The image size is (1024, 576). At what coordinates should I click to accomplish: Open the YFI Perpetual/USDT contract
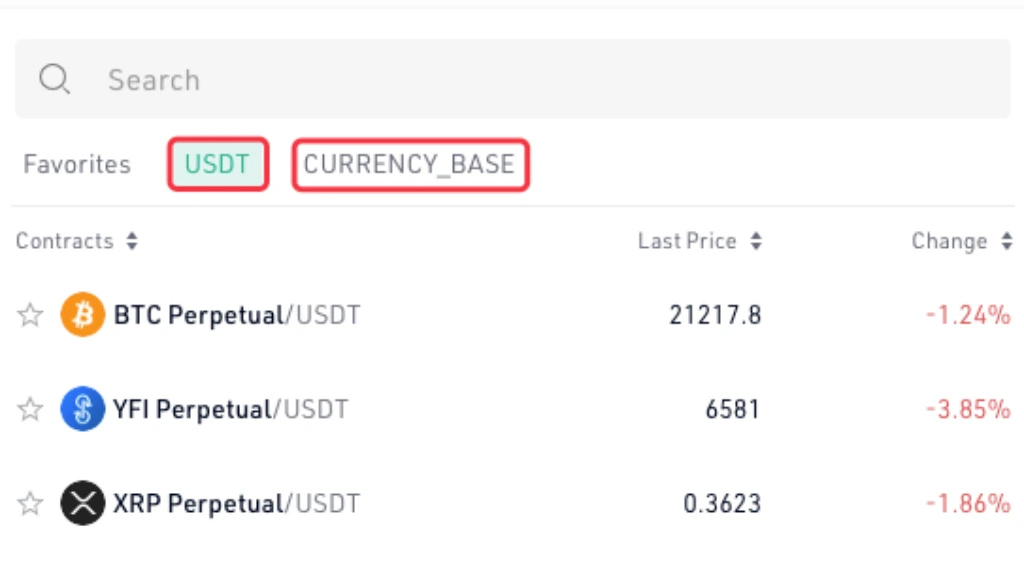point(231,409)
